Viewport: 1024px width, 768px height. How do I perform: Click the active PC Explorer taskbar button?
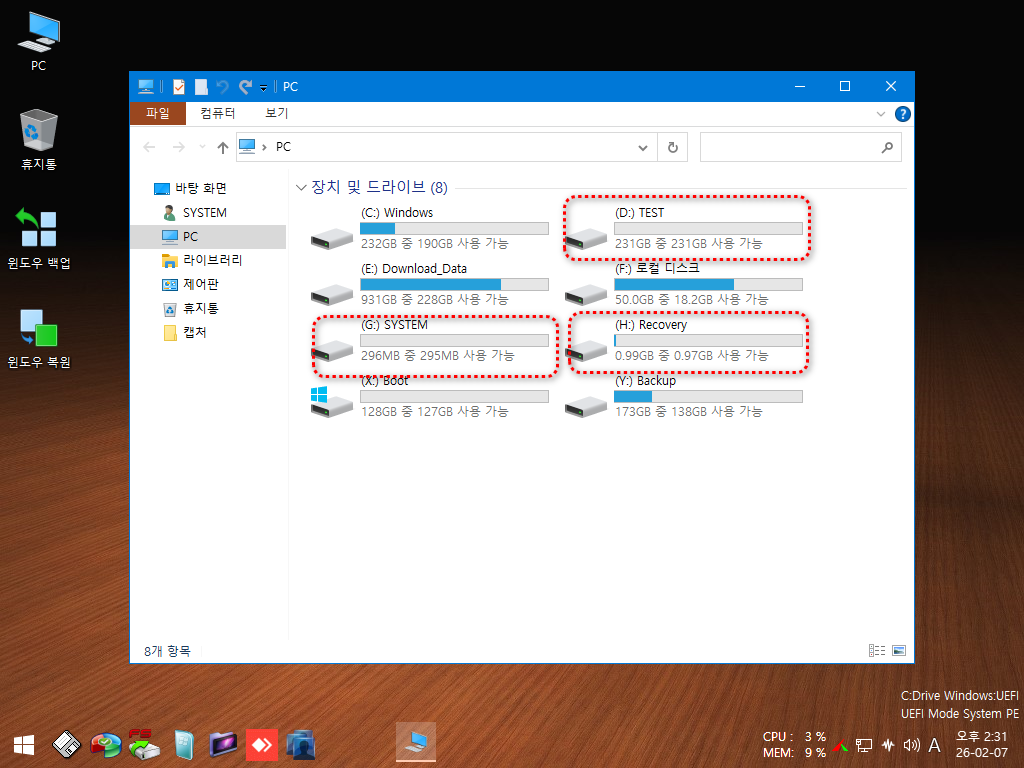pos(416,743)
